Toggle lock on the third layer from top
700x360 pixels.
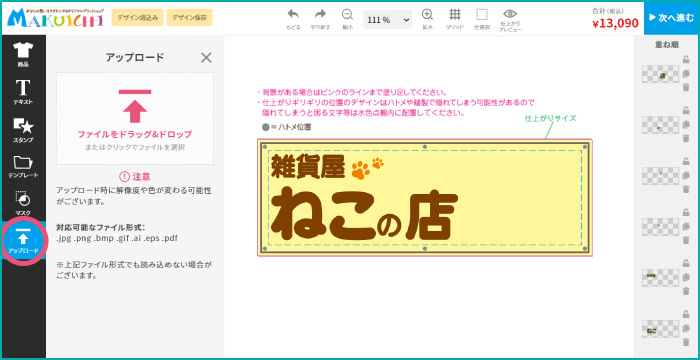[x=686, y=162]
